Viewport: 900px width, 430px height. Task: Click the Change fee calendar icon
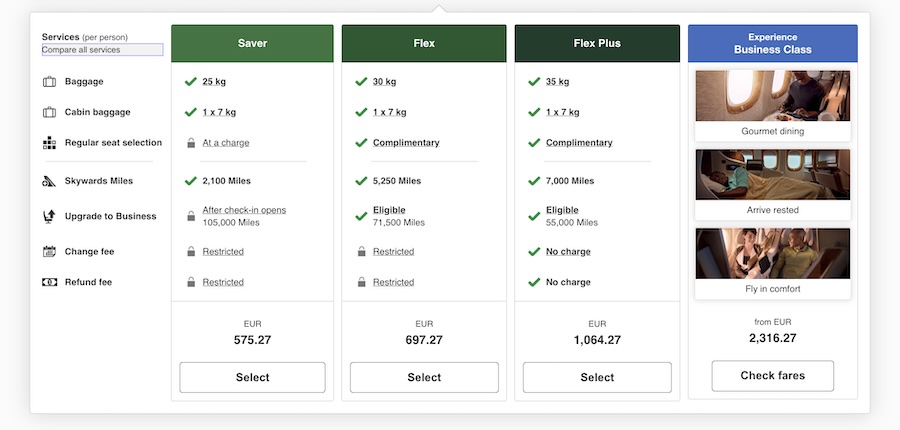(49, 252)
